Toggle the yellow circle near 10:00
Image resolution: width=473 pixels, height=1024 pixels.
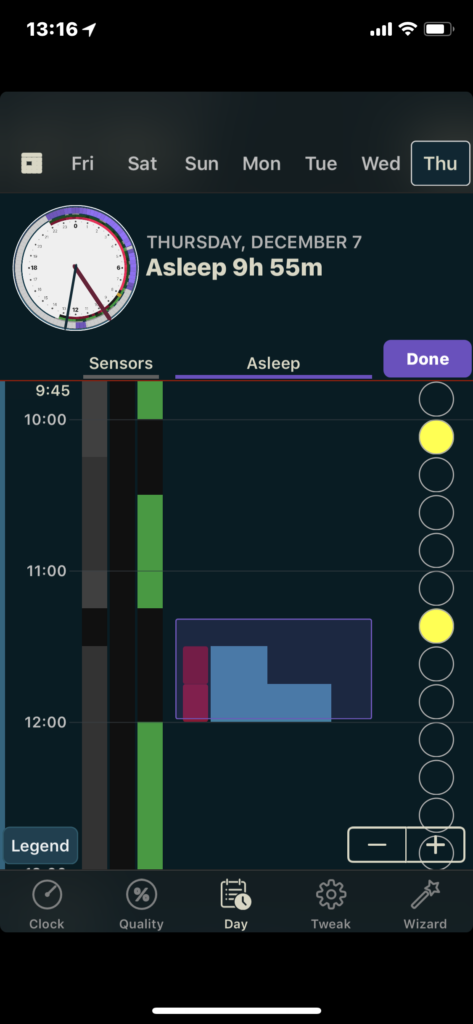coord(436,438)
